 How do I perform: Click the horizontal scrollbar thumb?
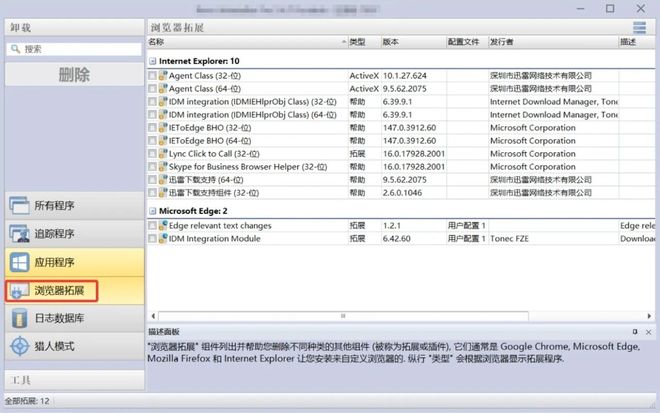click(343, 316)
